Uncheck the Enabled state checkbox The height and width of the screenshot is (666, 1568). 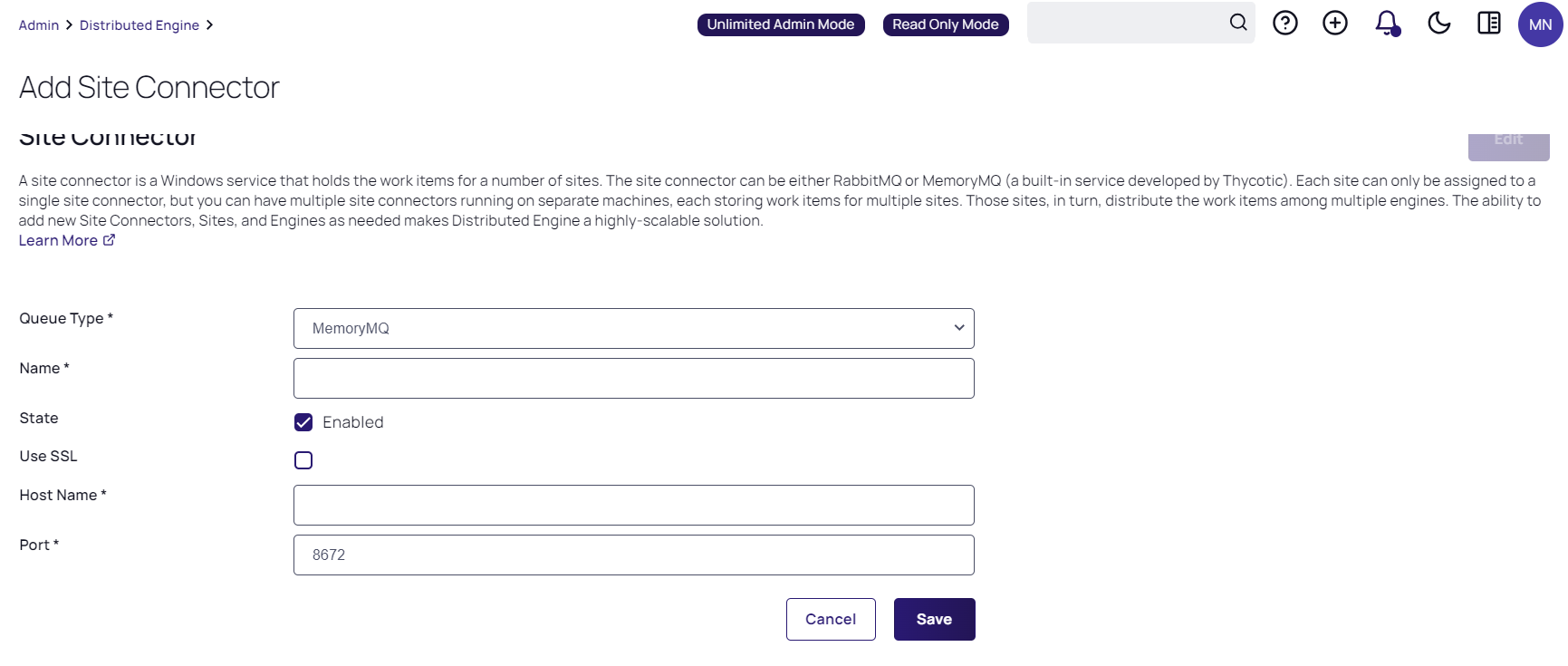tap(303, 422)
